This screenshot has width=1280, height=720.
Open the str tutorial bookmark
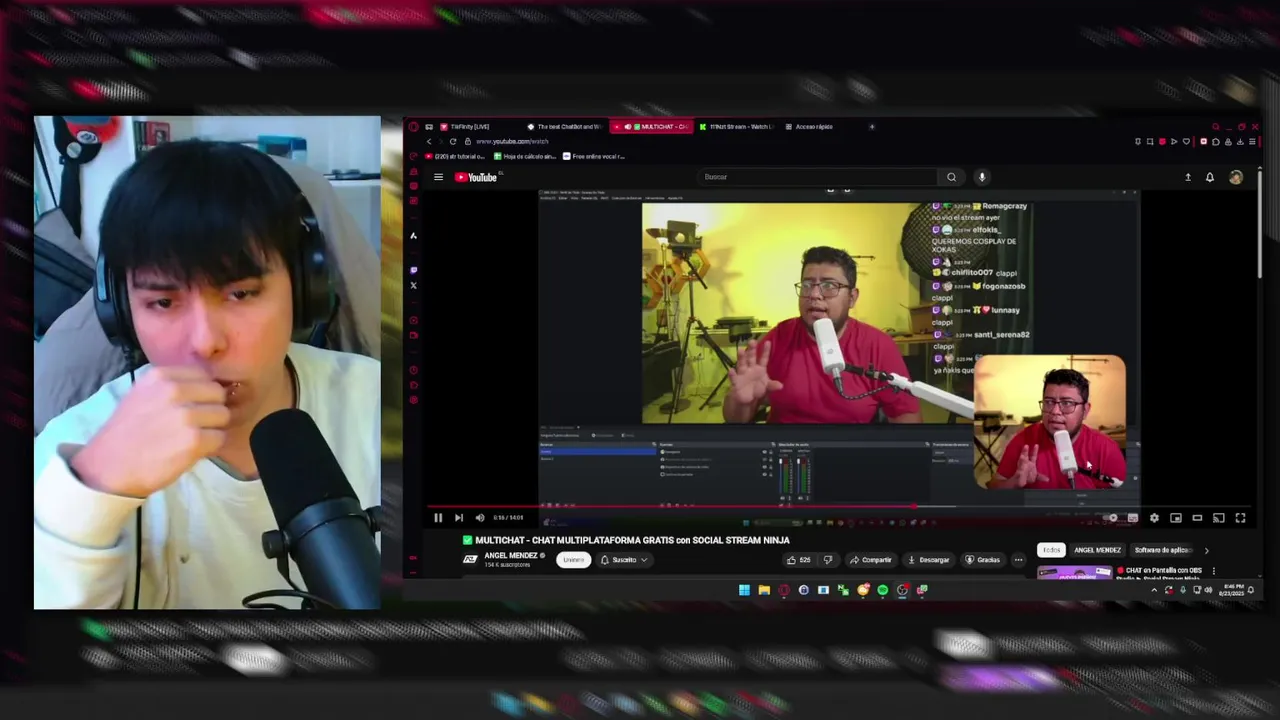pyautogui.click(x=455, y=156)
